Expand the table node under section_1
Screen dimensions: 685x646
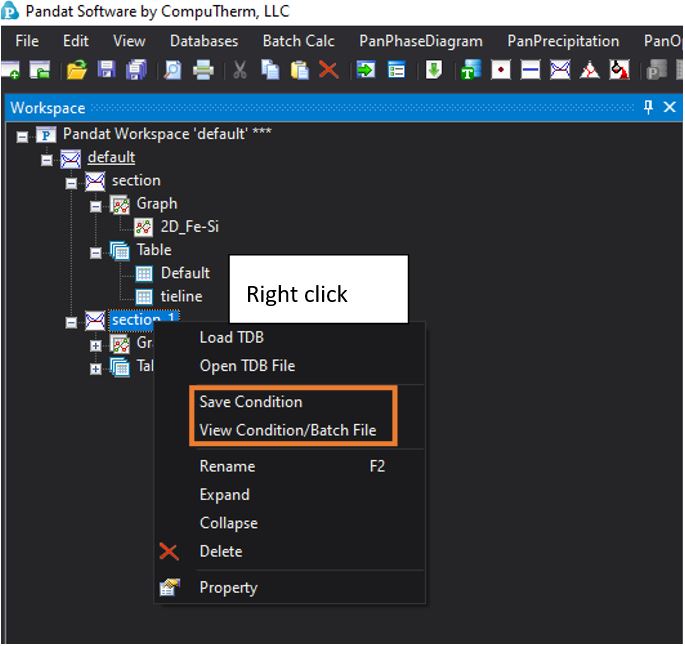(x=96, y=369)
